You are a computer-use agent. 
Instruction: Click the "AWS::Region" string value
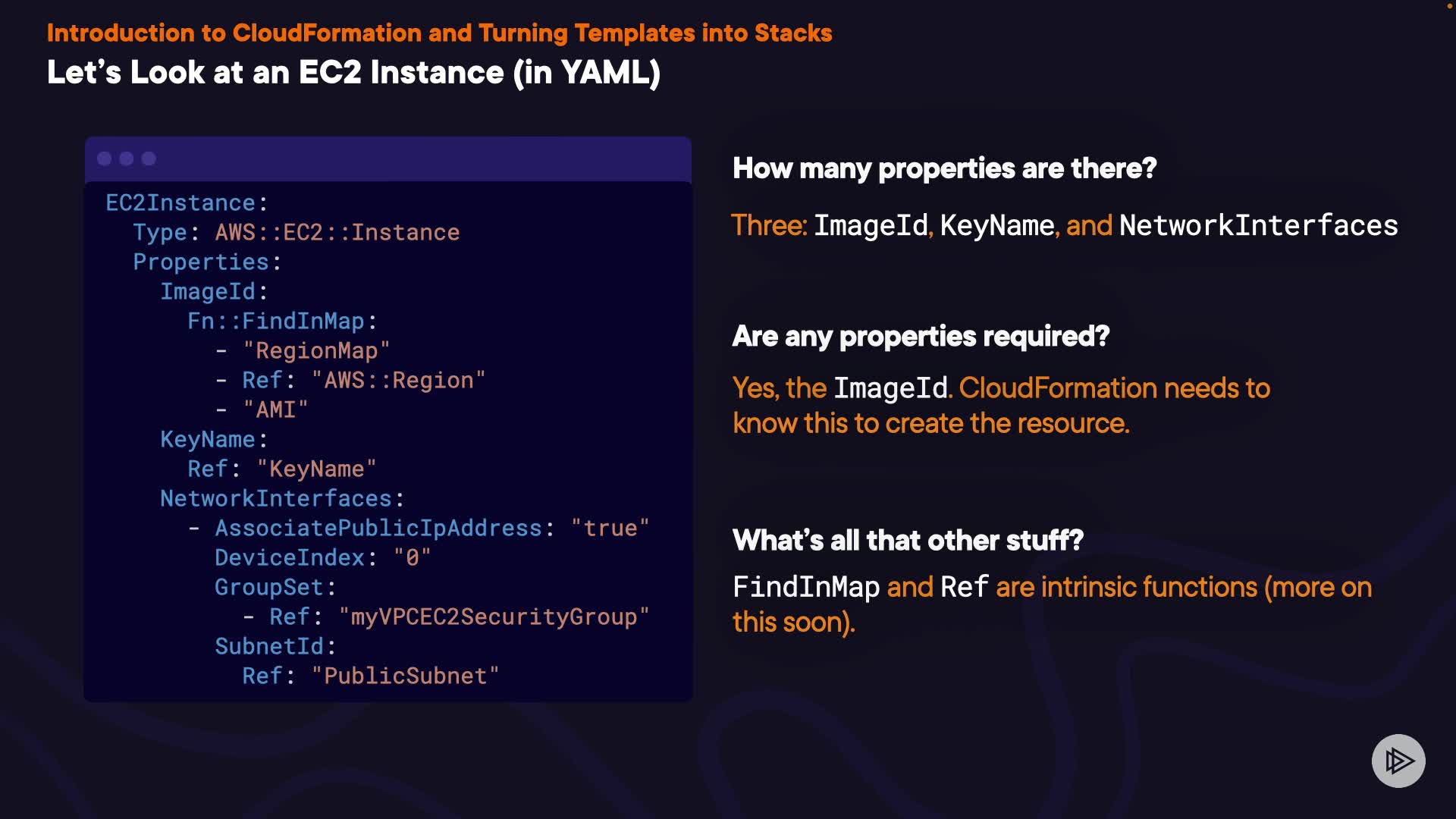point(399,381)
